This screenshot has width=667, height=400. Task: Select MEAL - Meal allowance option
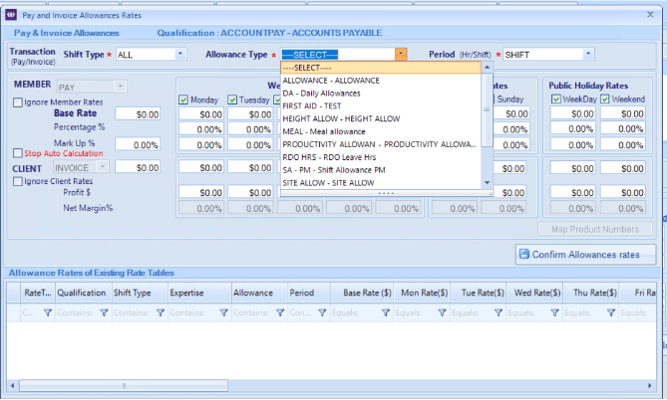pyautogui.click(x=381, y=131)
